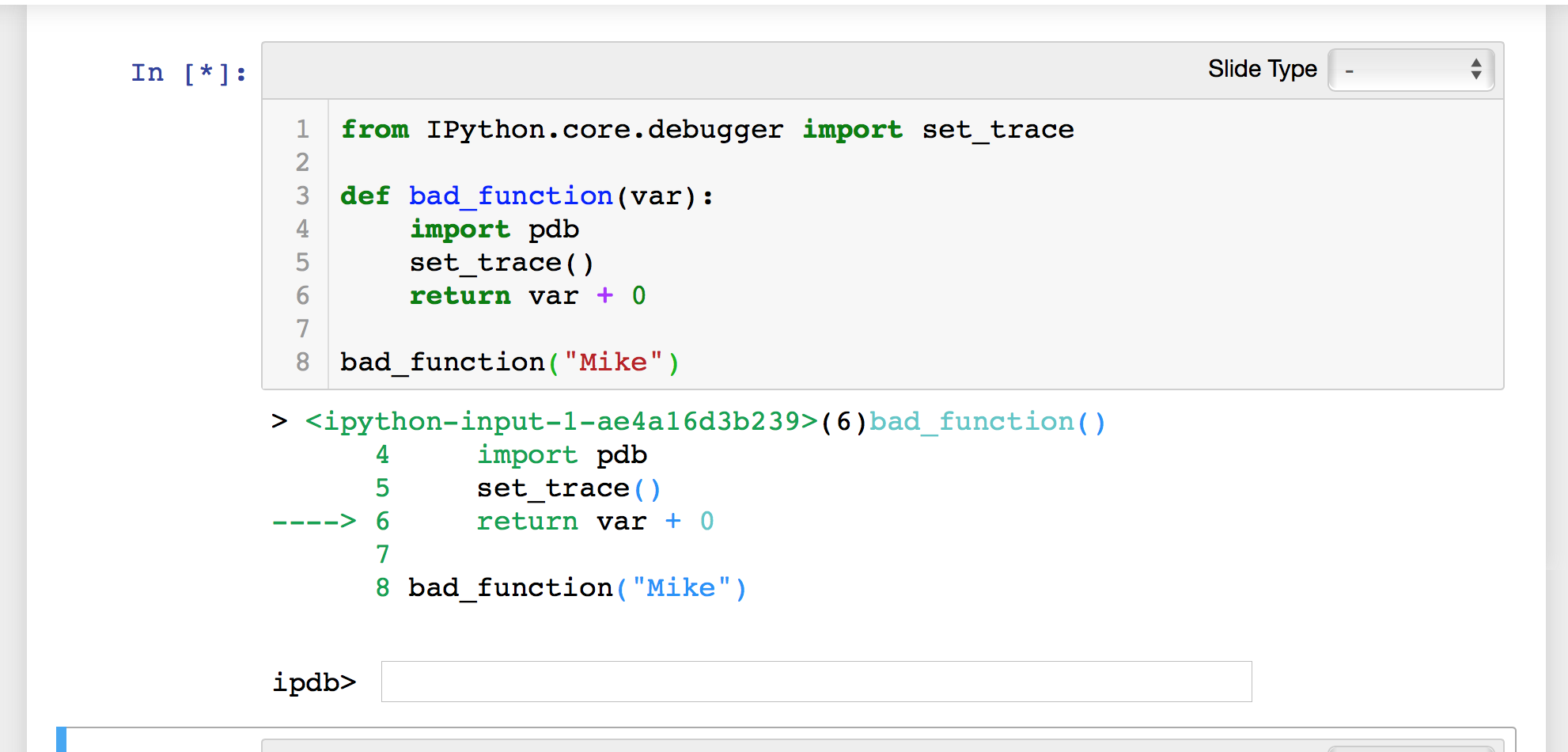Select the In [*] prompt label

187,72
